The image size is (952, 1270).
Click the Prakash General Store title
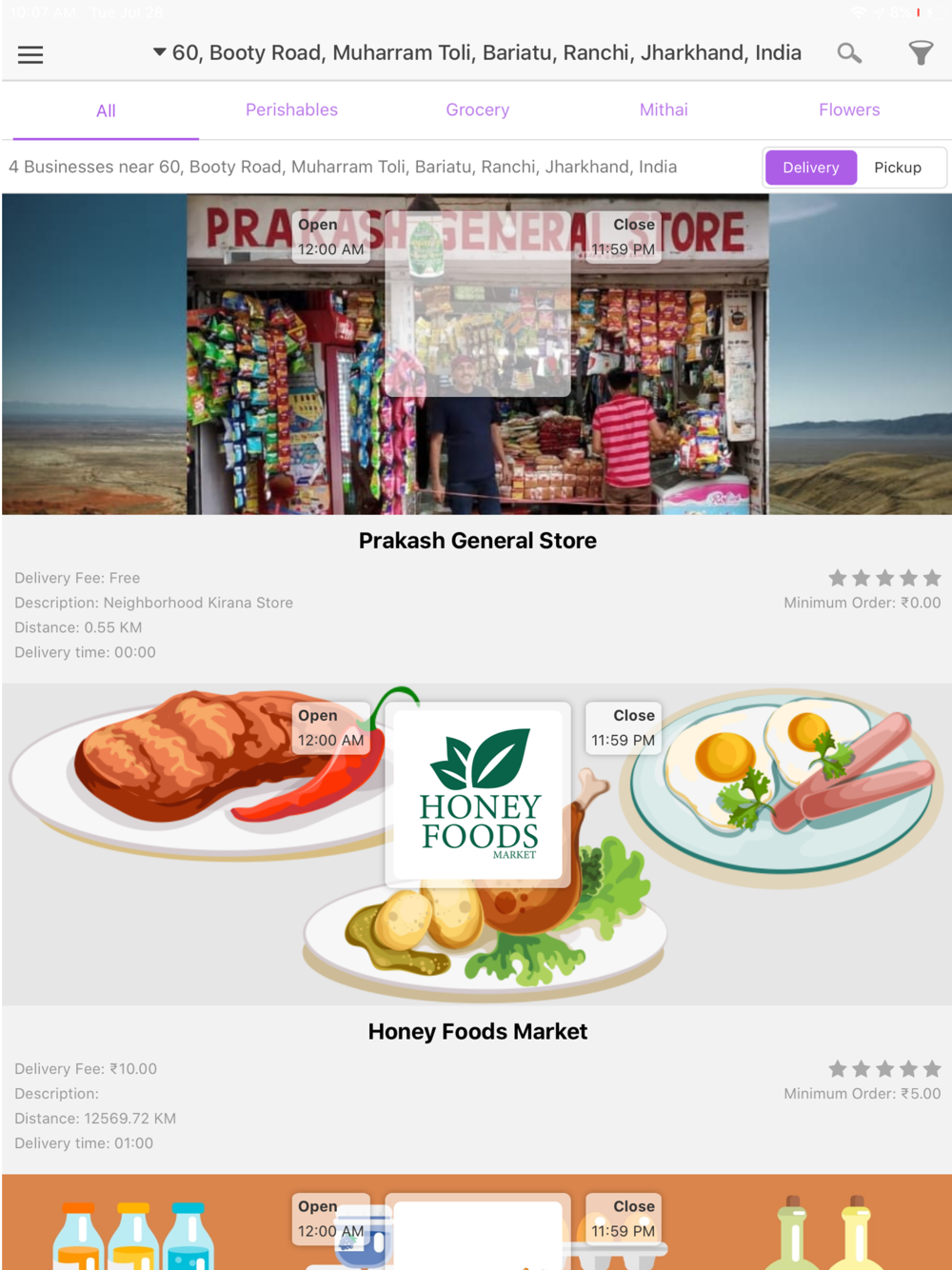(478, 541)
